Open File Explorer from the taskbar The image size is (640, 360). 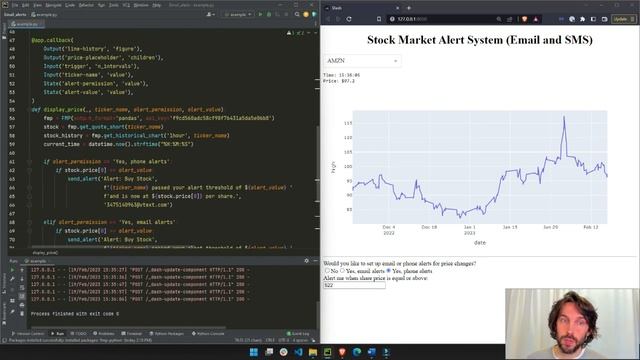[313, 352]
